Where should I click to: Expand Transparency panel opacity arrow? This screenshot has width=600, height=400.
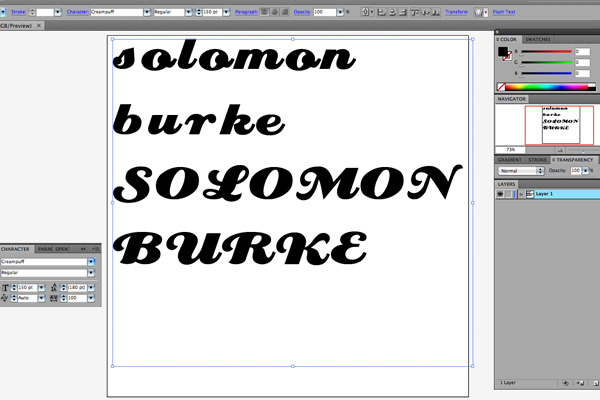tap(585, 171)
